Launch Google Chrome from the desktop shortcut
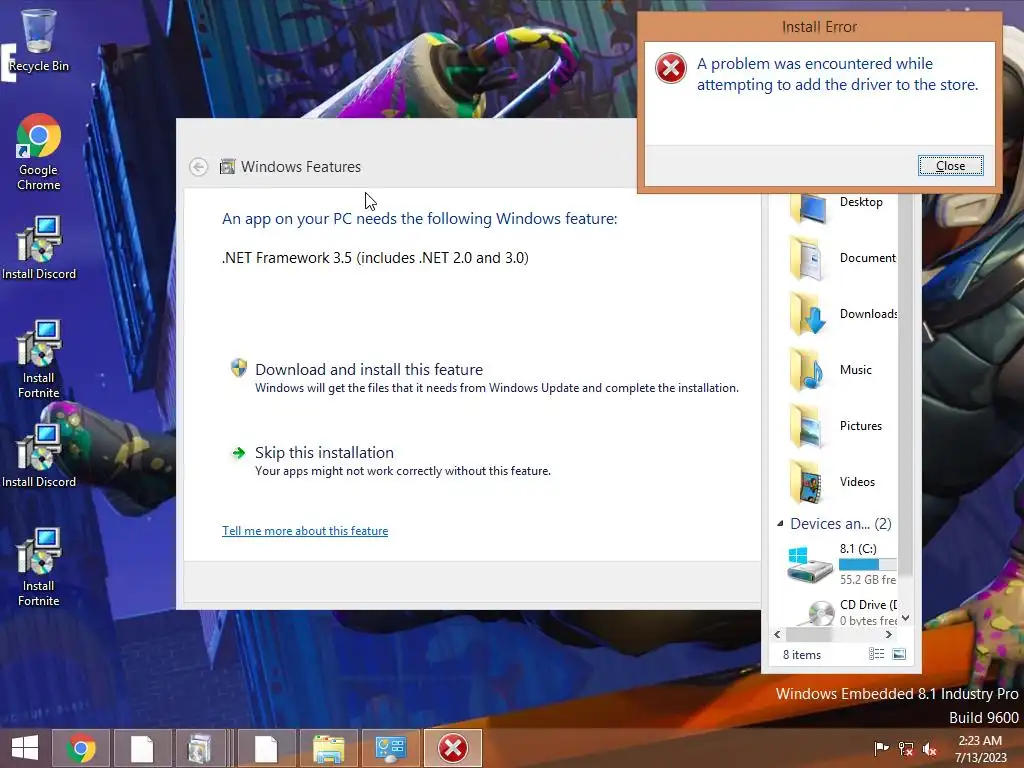Image resolution: width=1024 pixels, height=768 pixels. point(39,152)
